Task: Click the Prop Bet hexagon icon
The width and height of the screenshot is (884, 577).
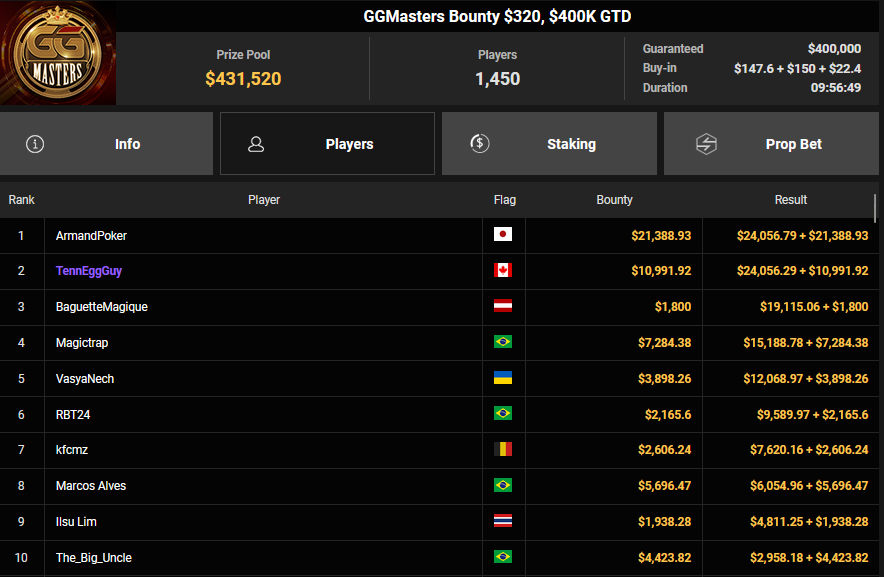Action: click(x=707, y=144)
